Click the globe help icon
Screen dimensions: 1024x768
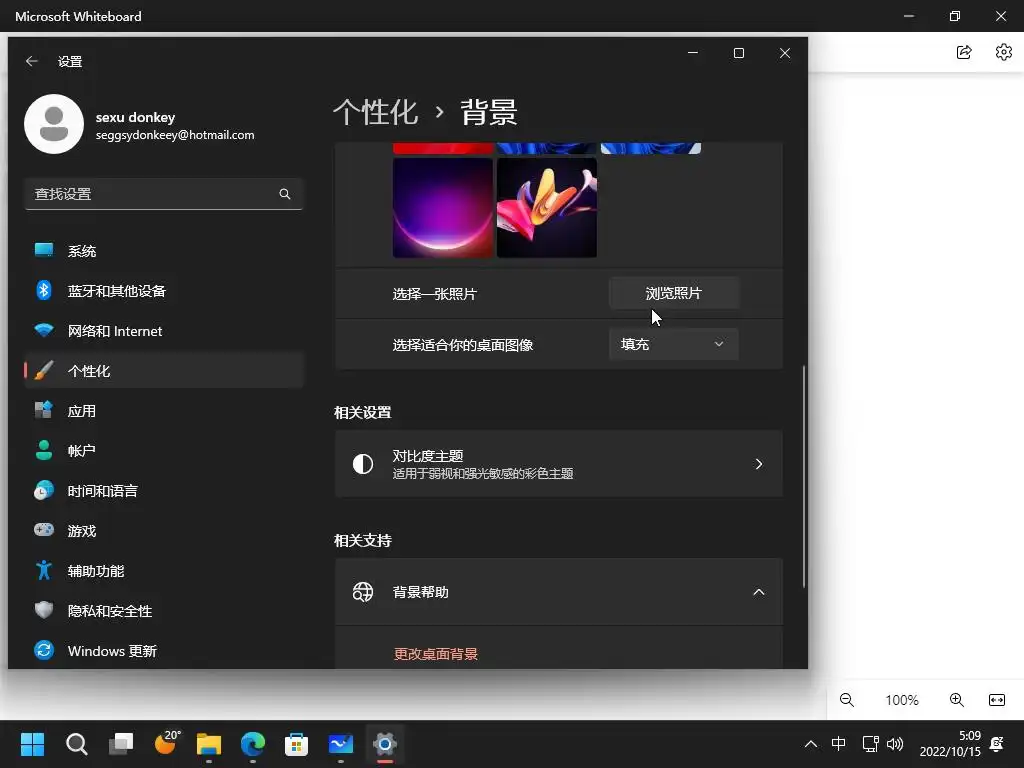(363, 592)
